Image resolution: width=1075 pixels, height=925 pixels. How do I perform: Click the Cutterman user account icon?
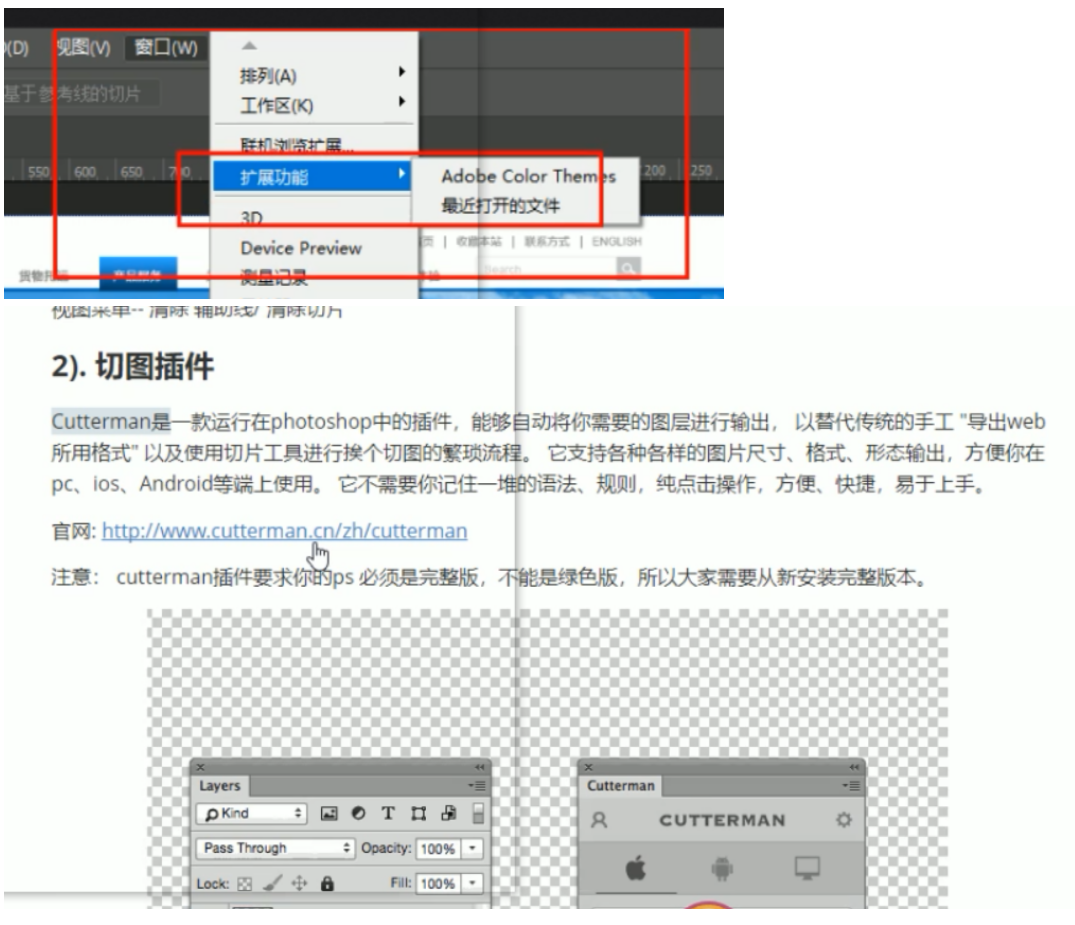pos(599,820)
